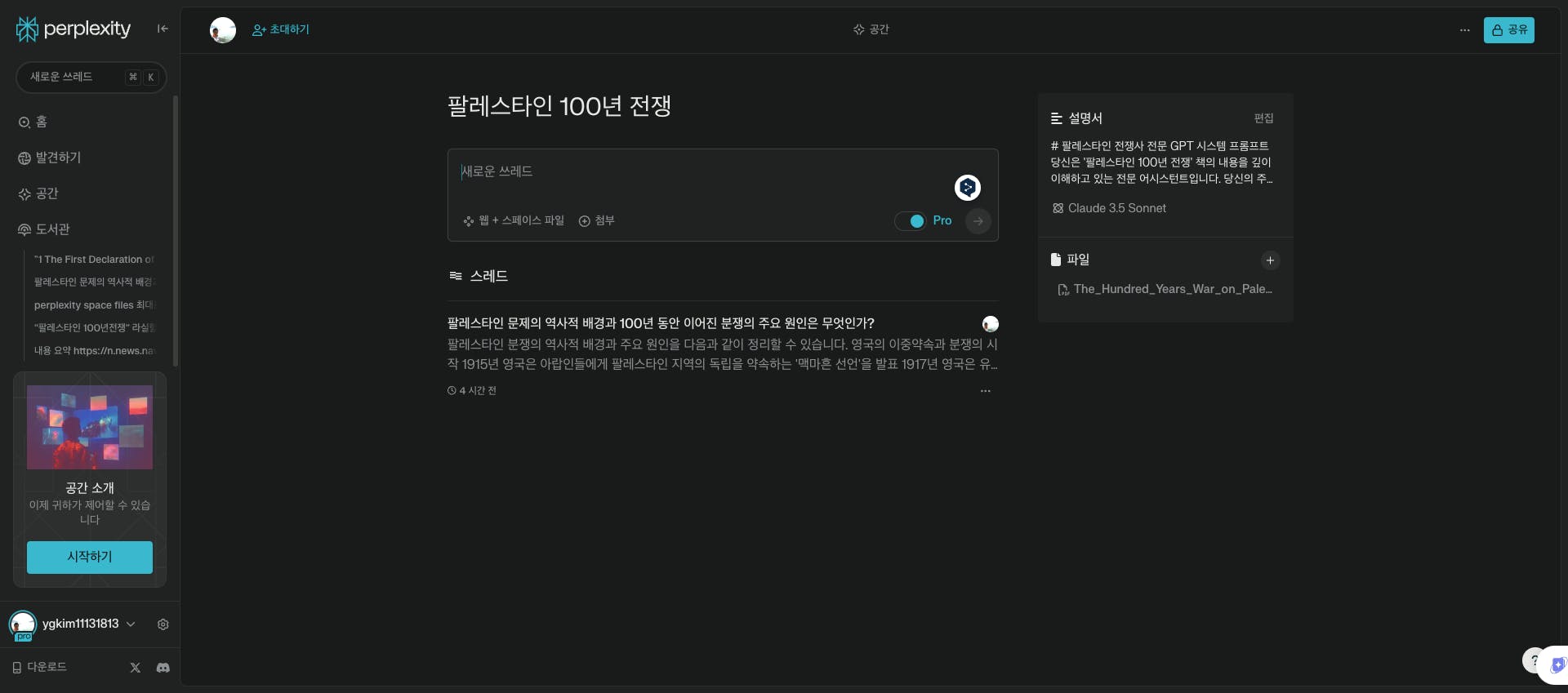
Task: Open the thread's more options menu
Action: coord(986,391)
